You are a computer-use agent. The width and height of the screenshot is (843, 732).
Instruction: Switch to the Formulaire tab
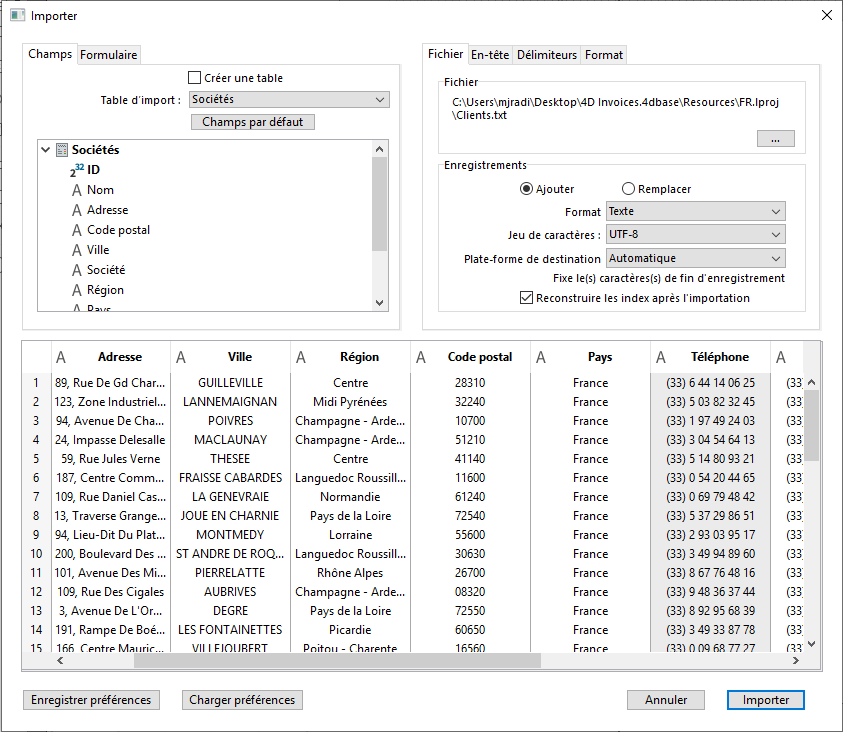click(x=109, y=55)
